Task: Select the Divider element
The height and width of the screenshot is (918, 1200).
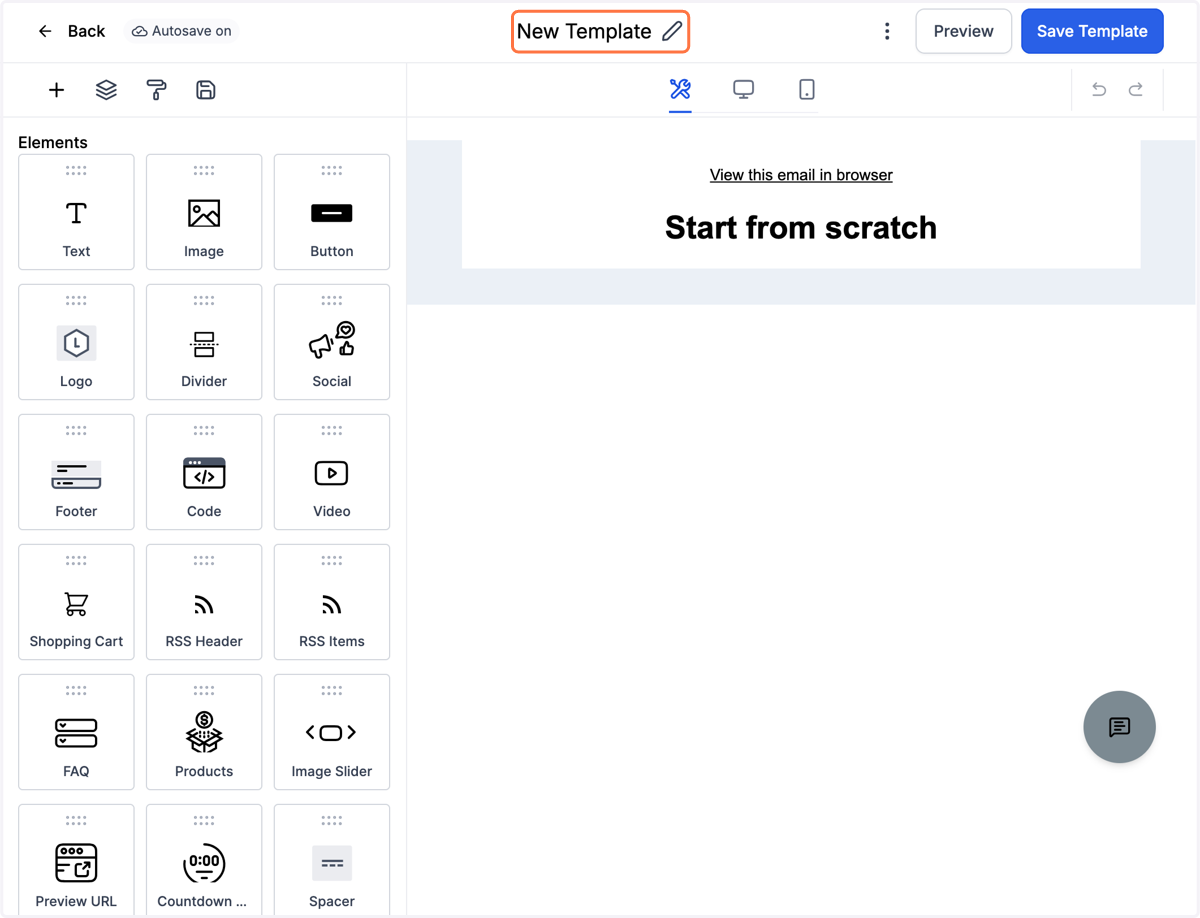Action: 204,342
